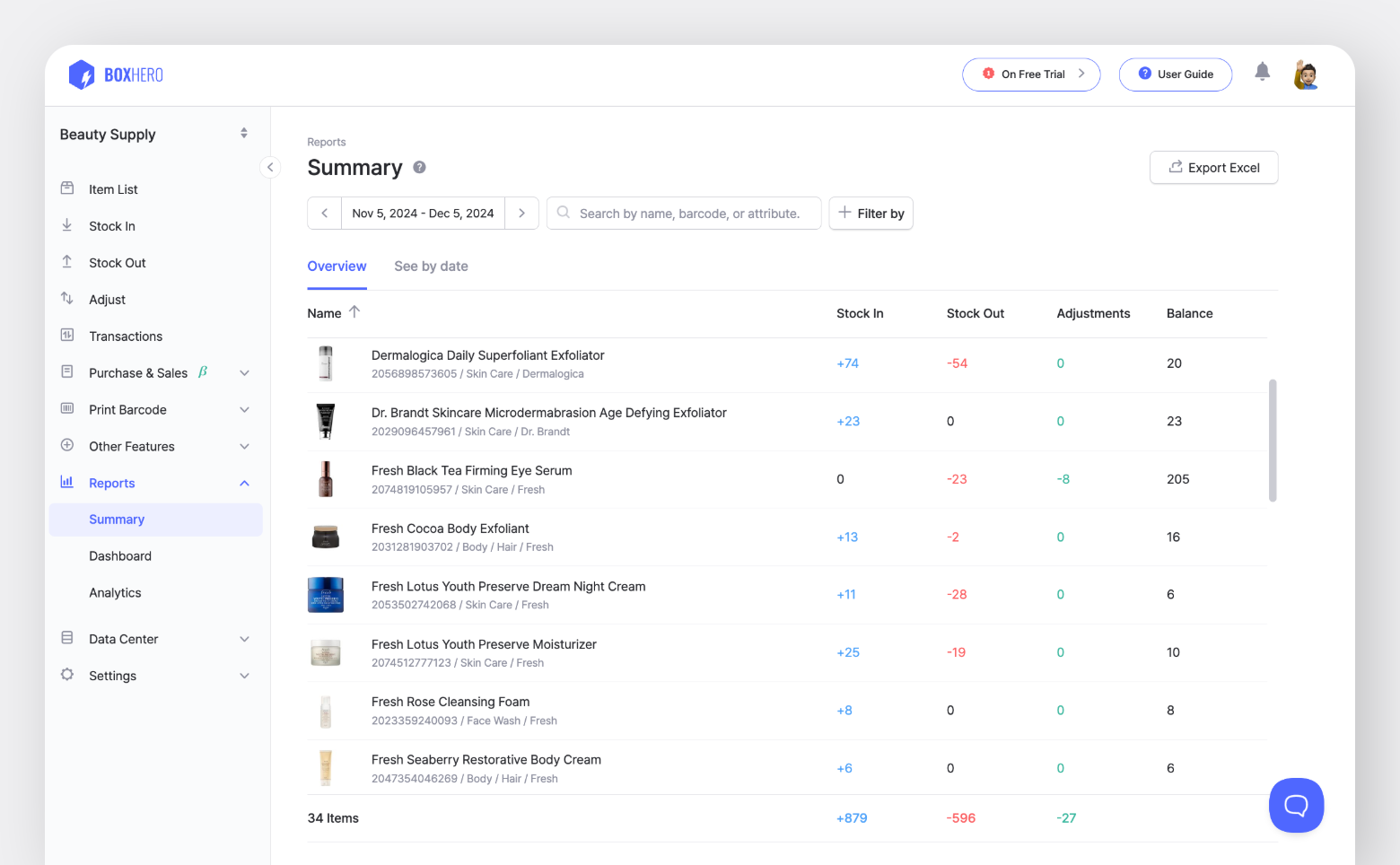Click the Export Excel button
Image resolution: width=1400 pixels, height=865 pixels.
(x=1213, y=168)
